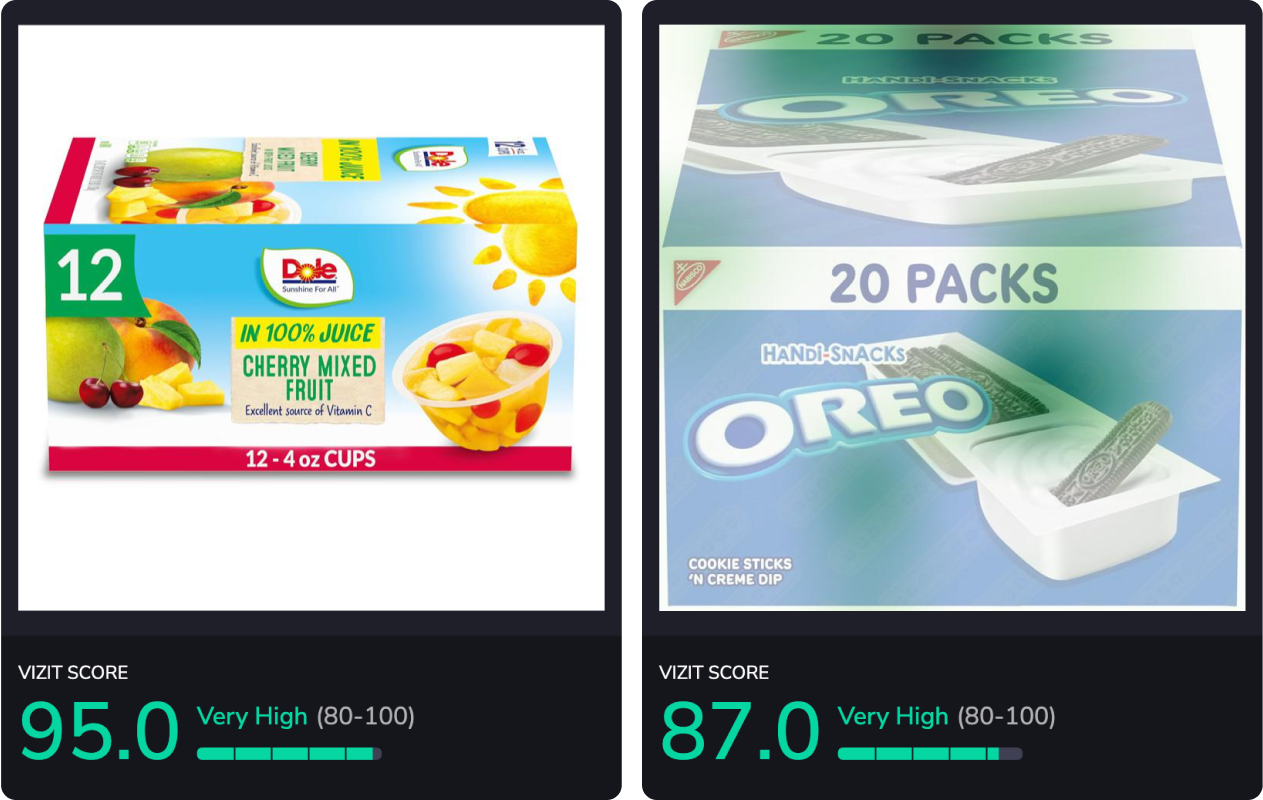Click the score bar under 87.0 rating

coord(930,754)
